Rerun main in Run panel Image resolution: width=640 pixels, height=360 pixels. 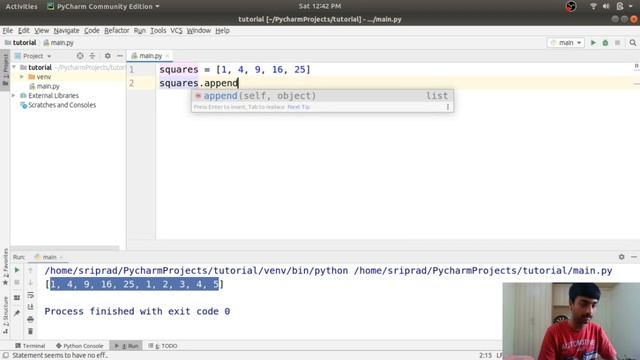coord(17,270)
